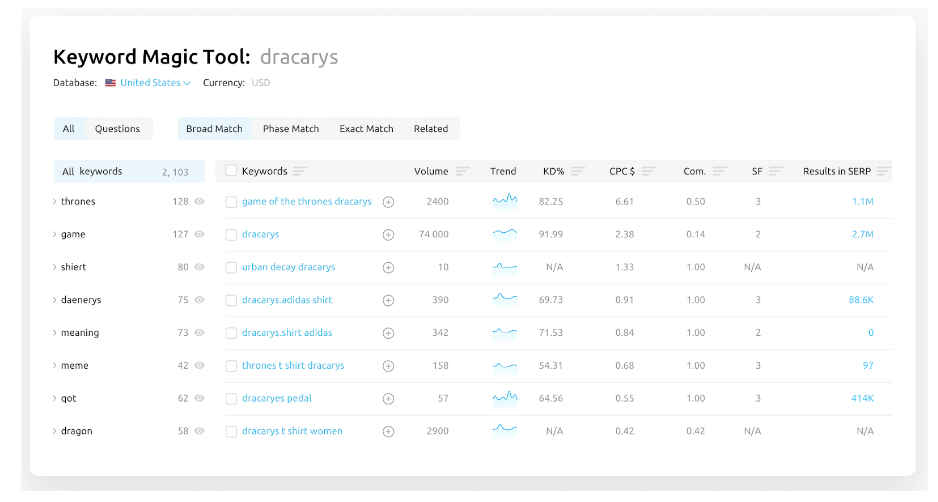Check the select-all Keywords header checkbox
The width and height of the screenshot is (938, 502).
point(232,171)
